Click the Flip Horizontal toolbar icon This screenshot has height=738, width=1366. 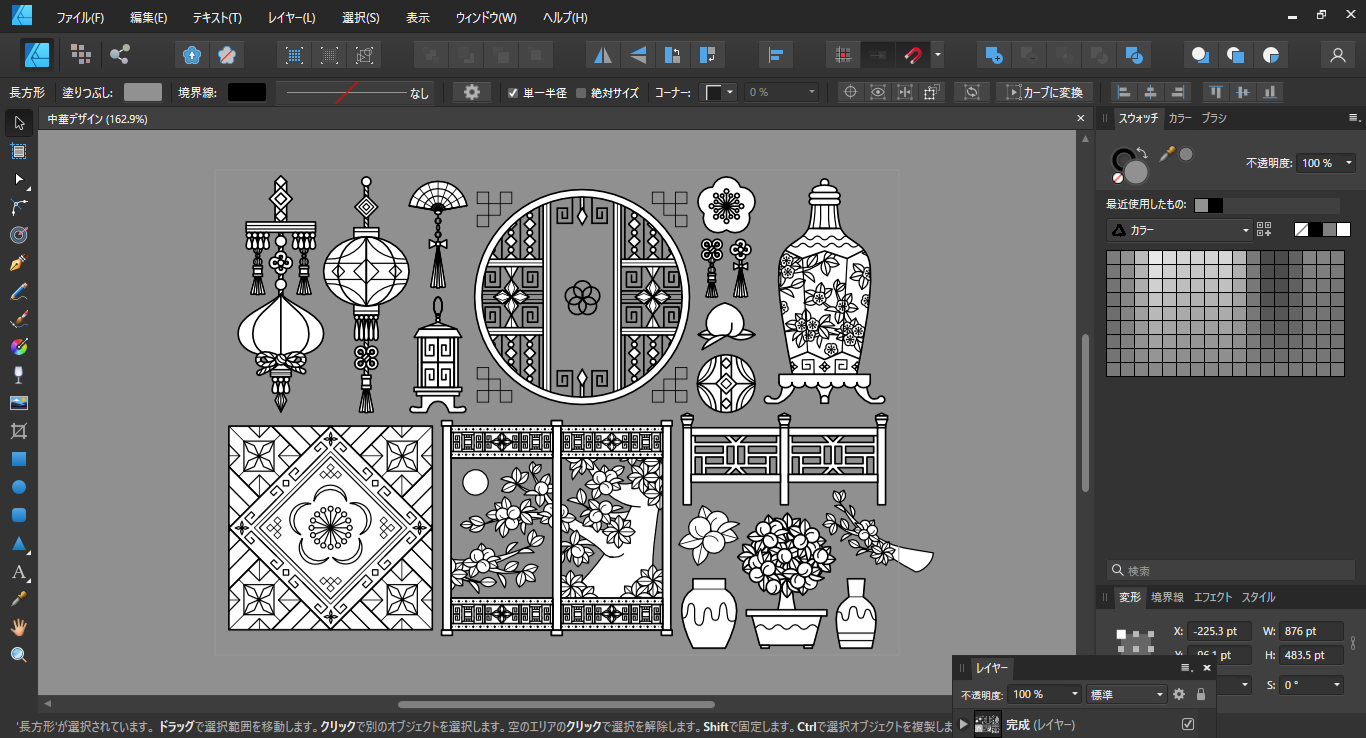coord(603,54)
